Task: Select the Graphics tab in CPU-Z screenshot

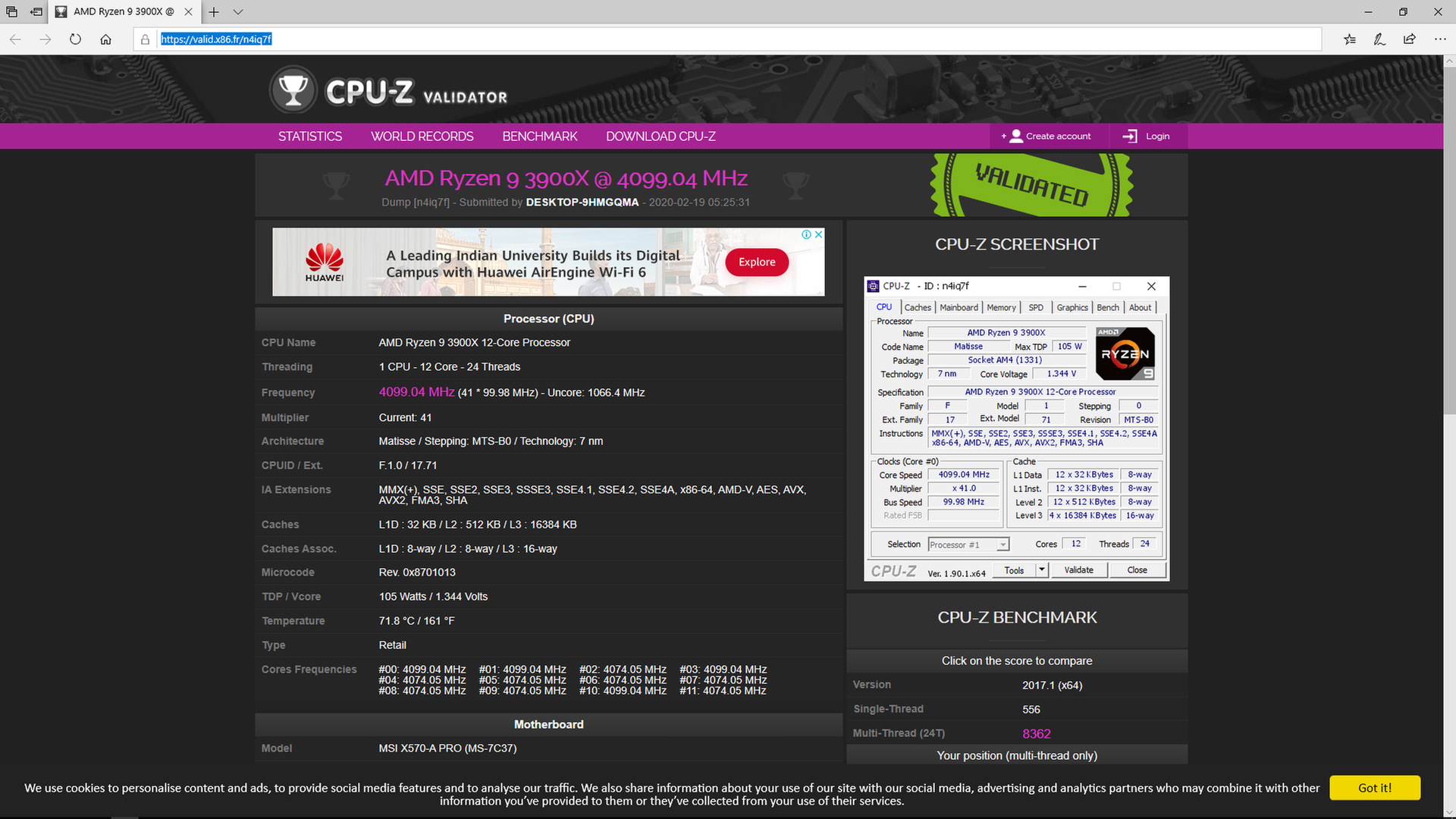Action: (1072, 307)
